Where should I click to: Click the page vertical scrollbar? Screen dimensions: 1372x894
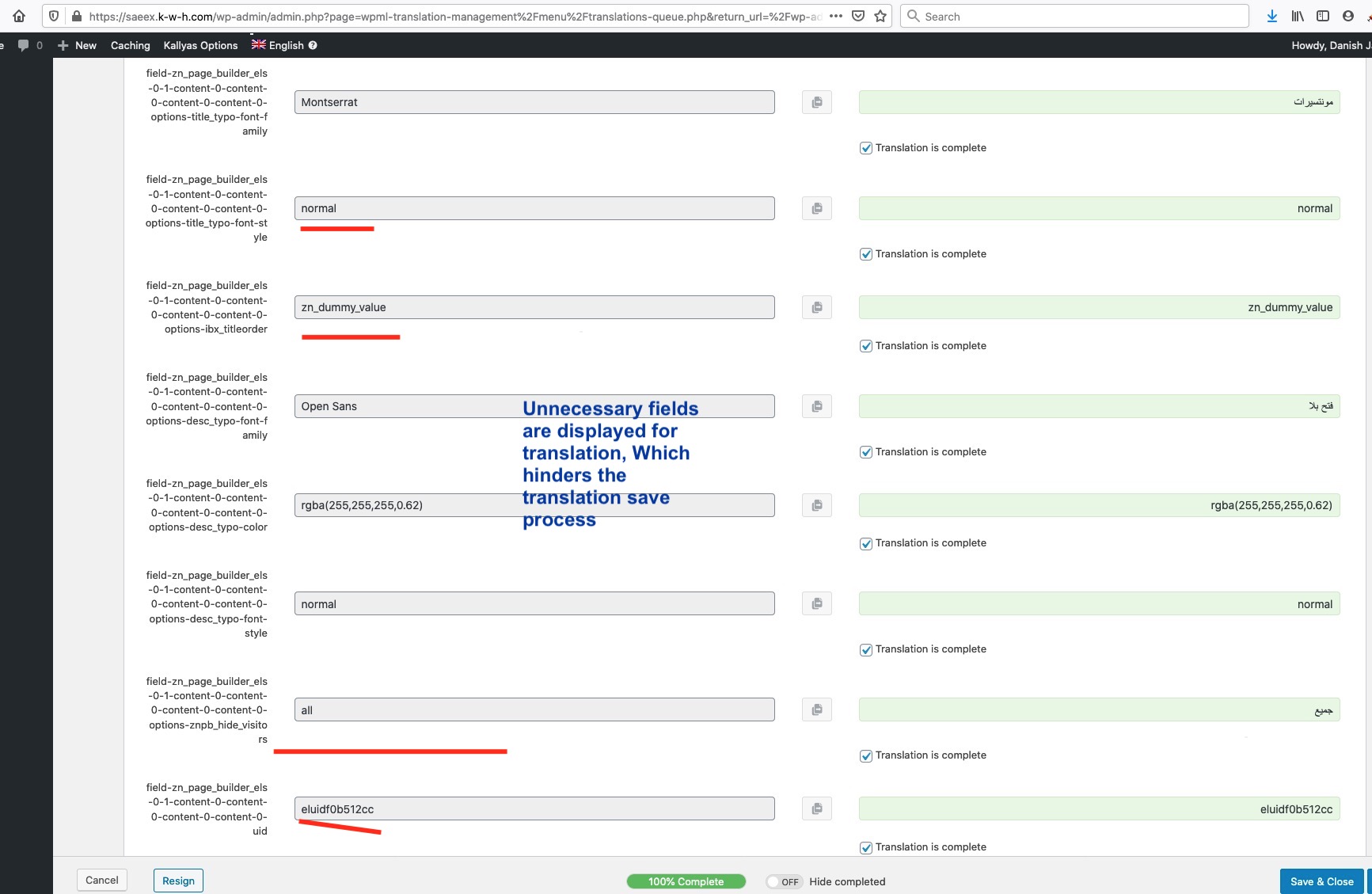coord(1368,455)
